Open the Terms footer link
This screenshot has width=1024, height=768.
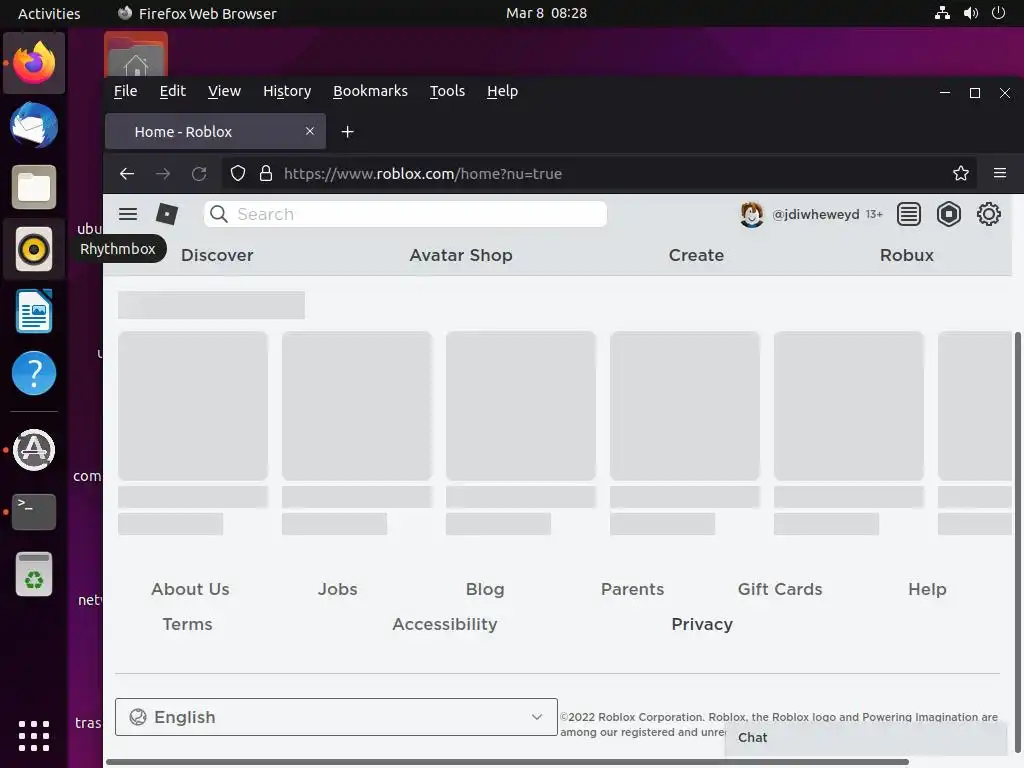[187, 624]
